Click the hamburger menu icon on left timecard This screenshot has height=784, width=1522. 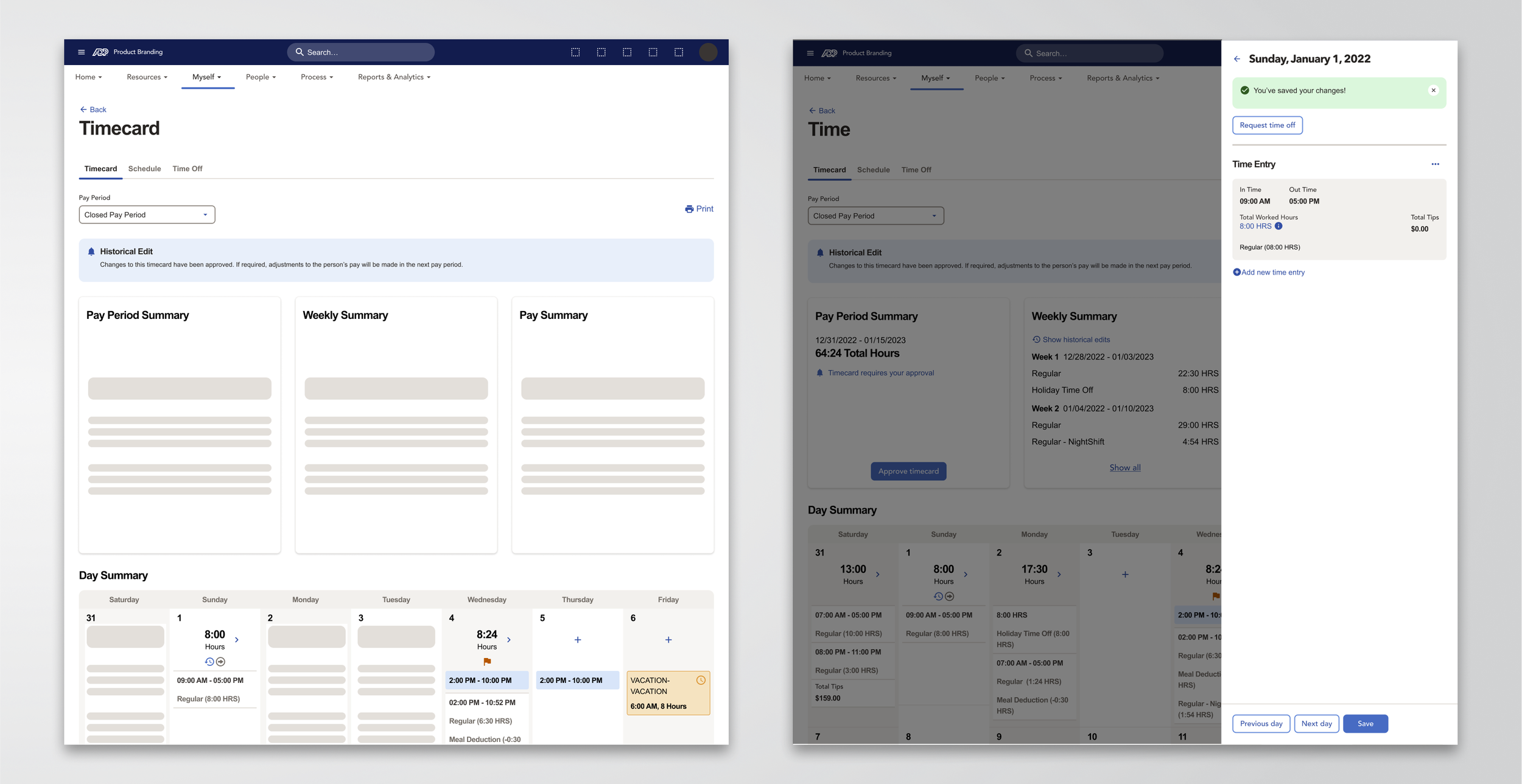tap(81, 52)
